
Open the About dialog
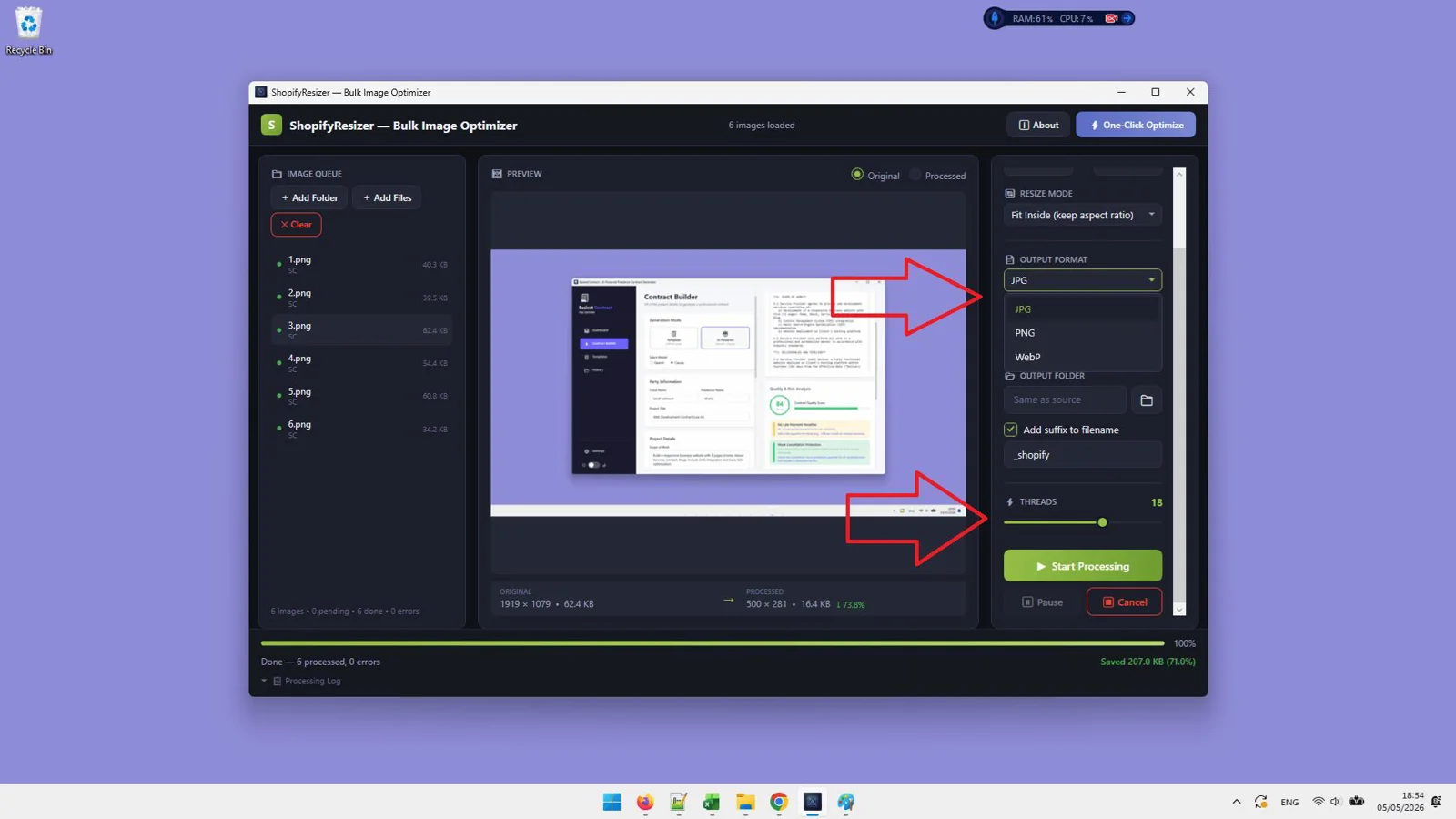pos(1038,125)
